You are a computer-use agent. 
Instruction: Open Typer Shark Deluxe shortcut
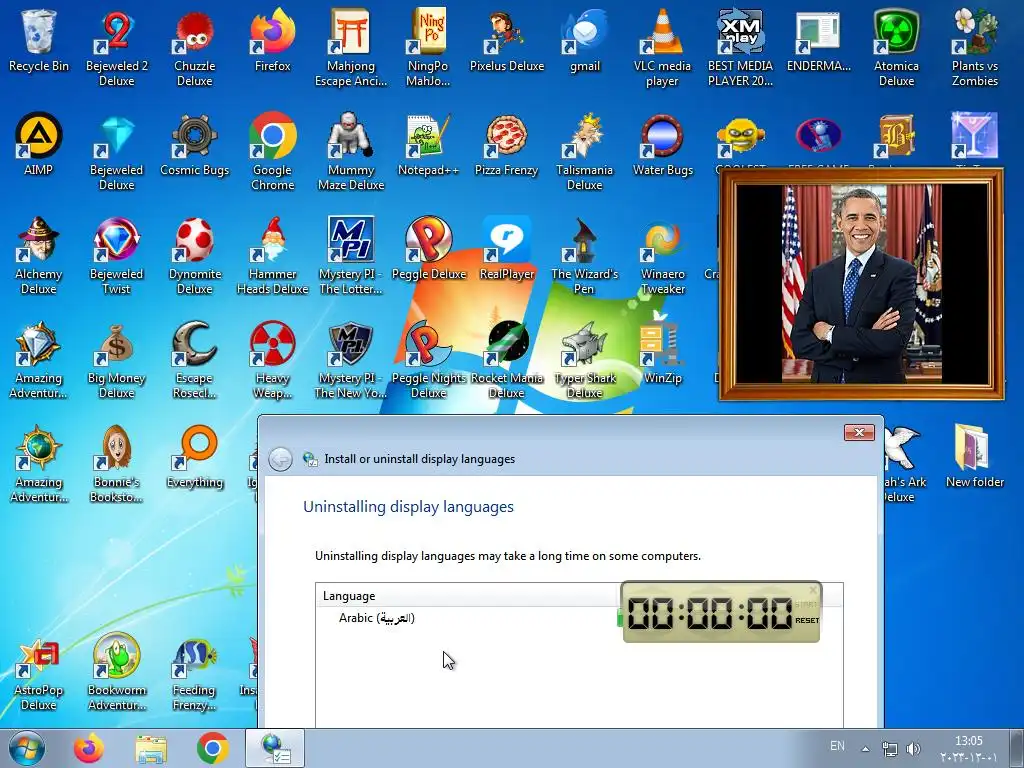tap(584, 359)
